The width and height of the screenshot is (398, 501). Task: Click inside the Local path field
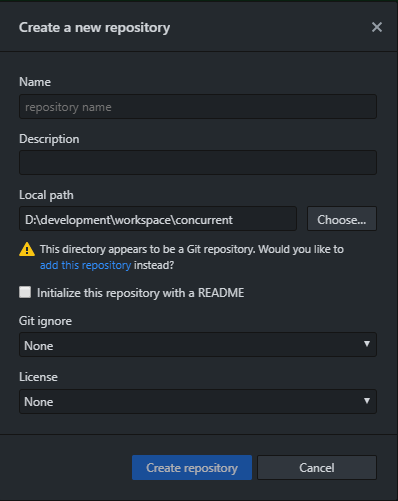(158, 219)
